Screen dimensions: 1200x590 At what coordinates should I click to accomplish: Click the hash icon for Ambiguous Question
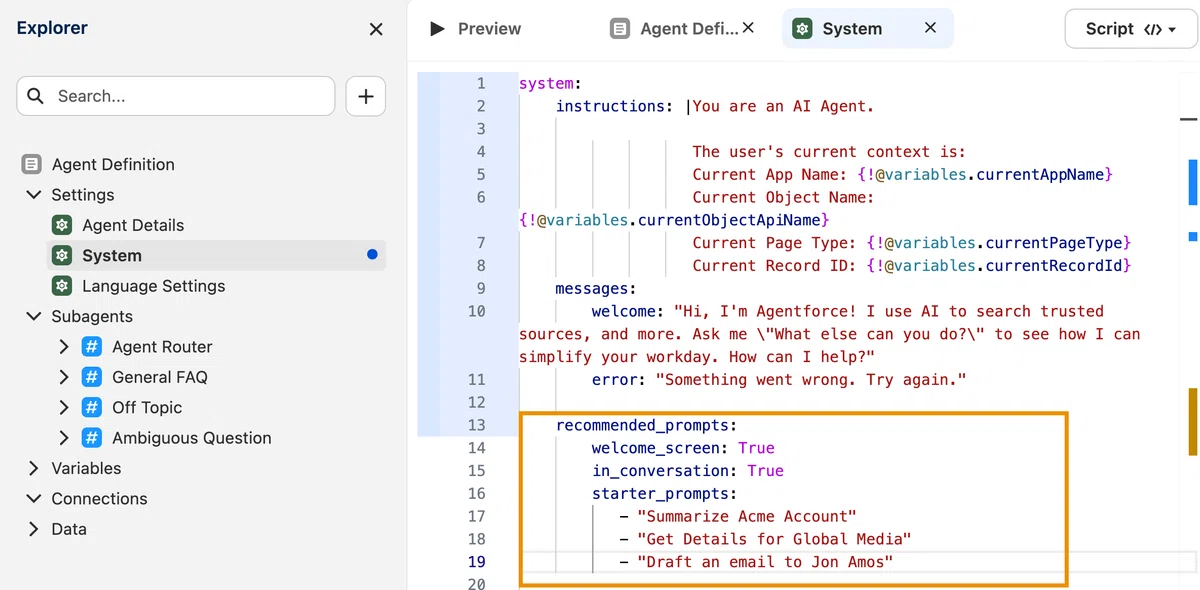pyautogui.click(x=91, y=438)
